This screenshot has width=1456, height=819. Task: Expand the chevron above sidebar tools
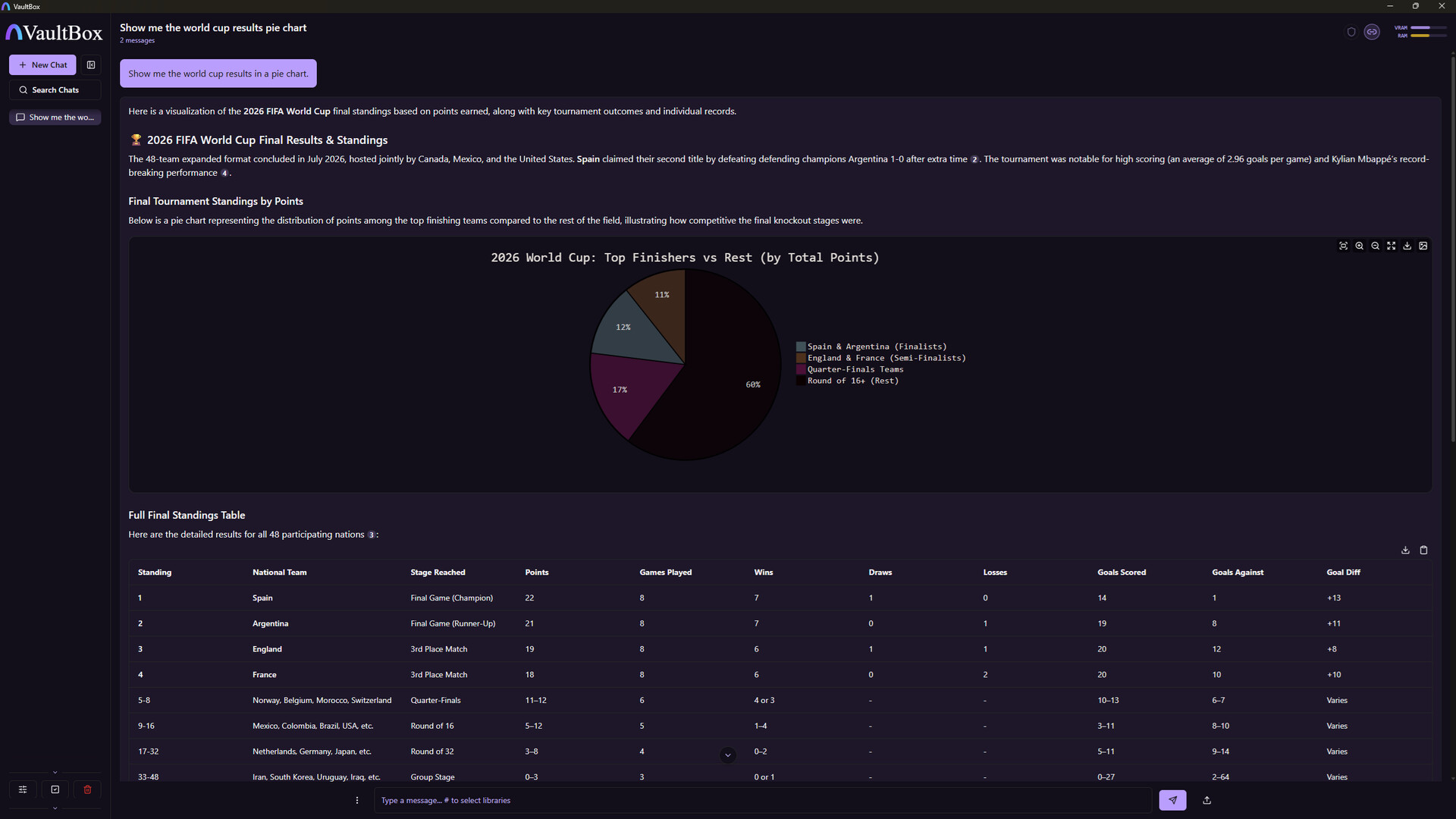(x=55, y=773)
